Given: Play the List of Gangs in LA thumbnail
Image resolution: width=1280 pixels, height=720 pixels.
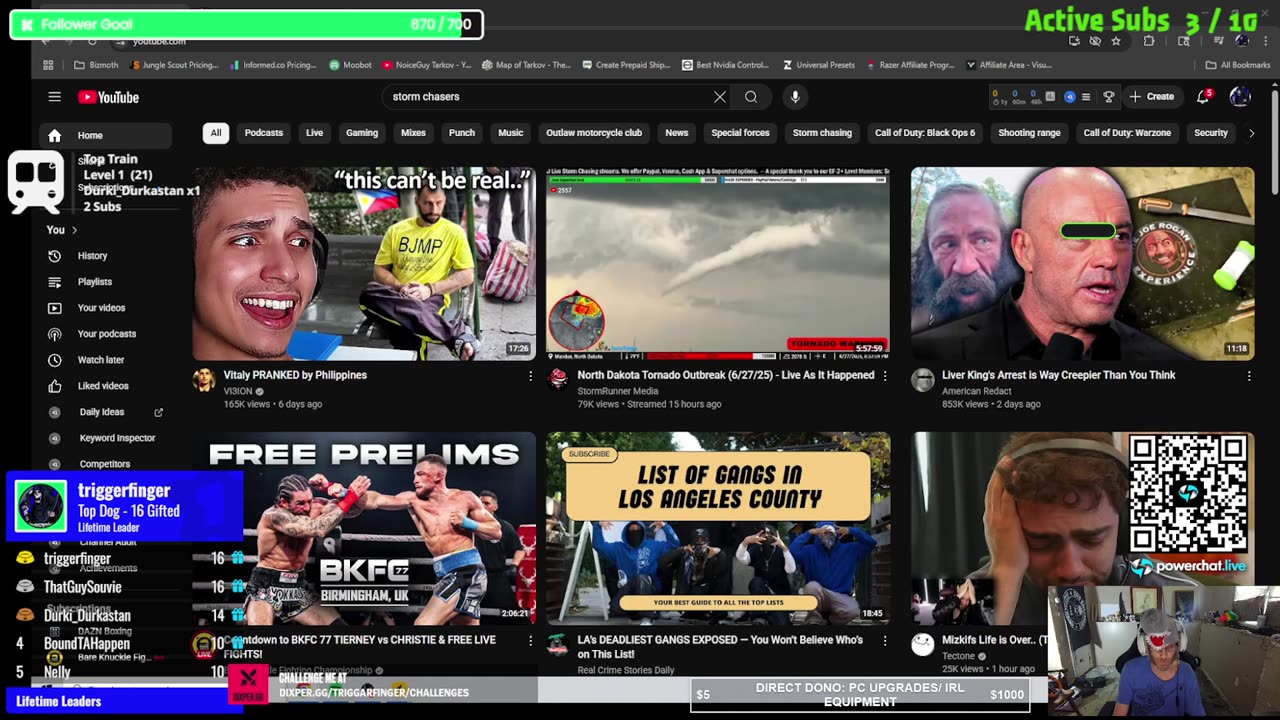Looking at the screenshot, I should (718, 528).
